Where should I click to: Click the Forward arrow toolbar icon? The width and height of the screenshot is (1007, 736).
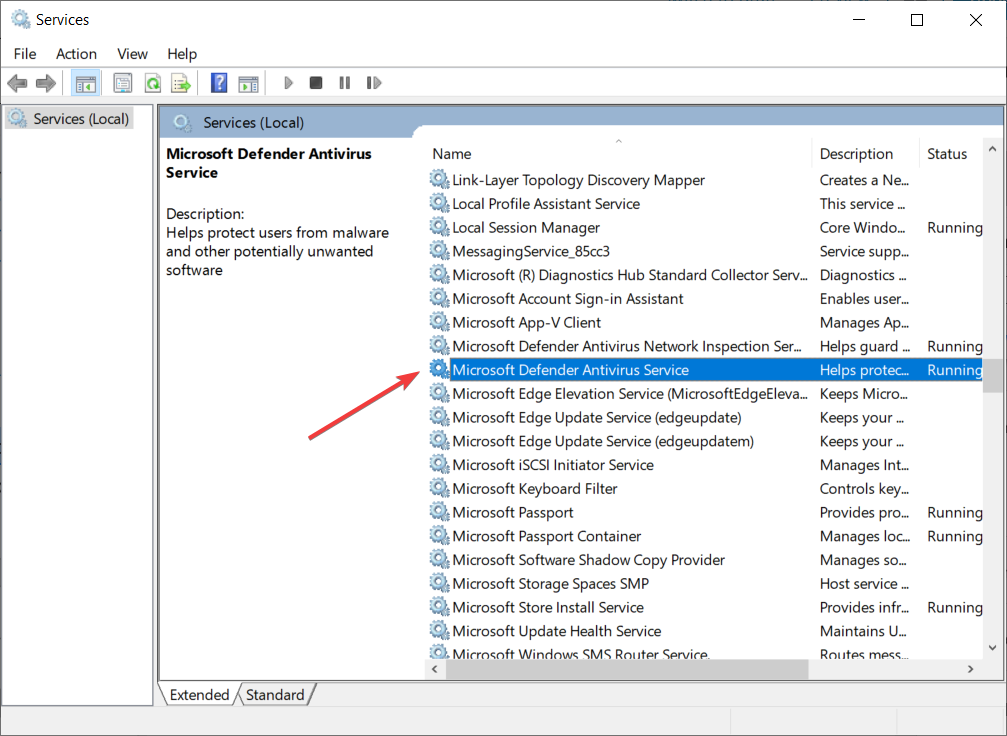[46, 83]
